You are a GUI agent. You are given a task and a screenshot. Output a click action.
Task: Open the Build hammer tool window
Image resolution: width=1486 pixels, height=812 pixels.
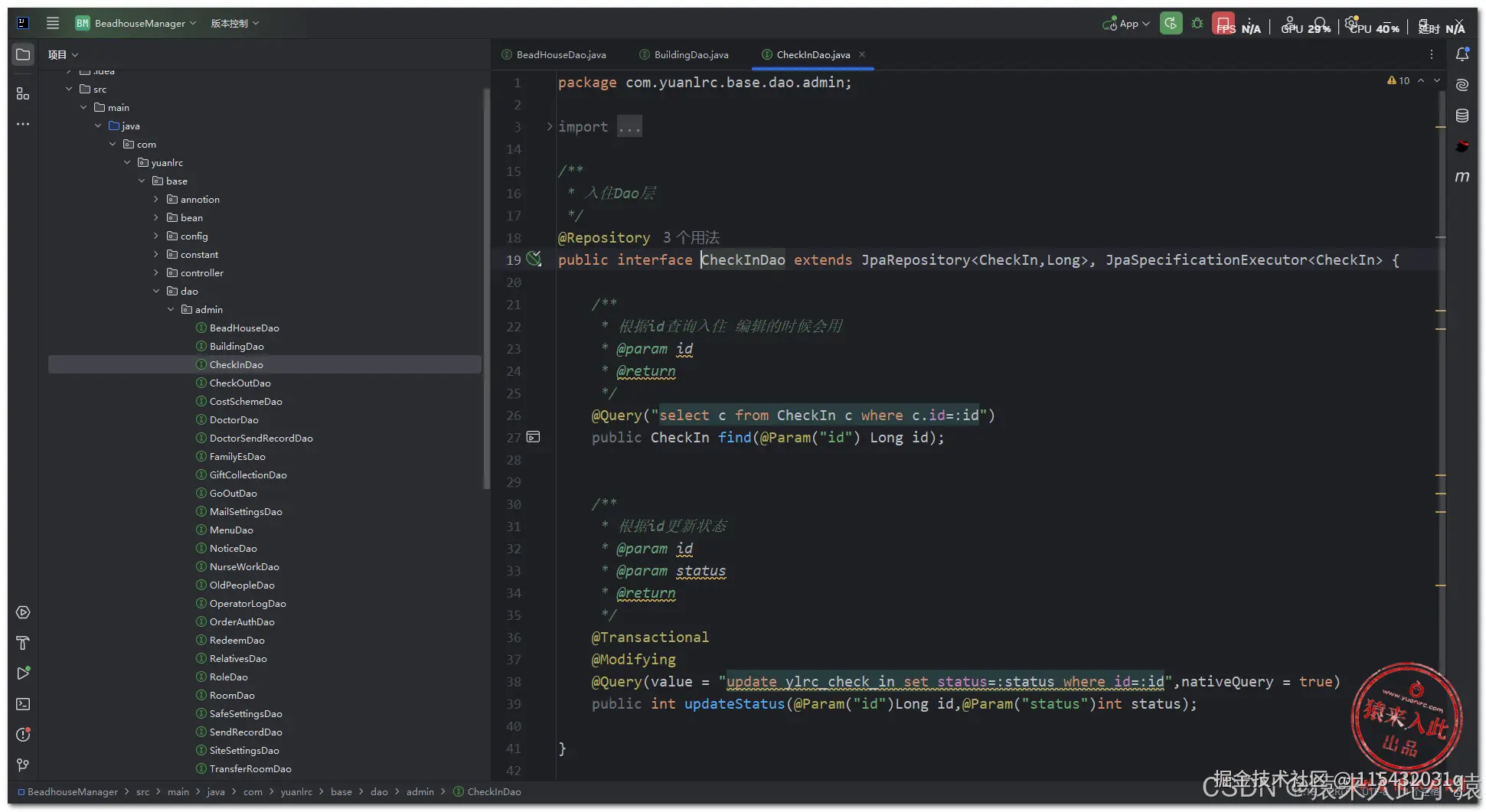tap(23, 643)
